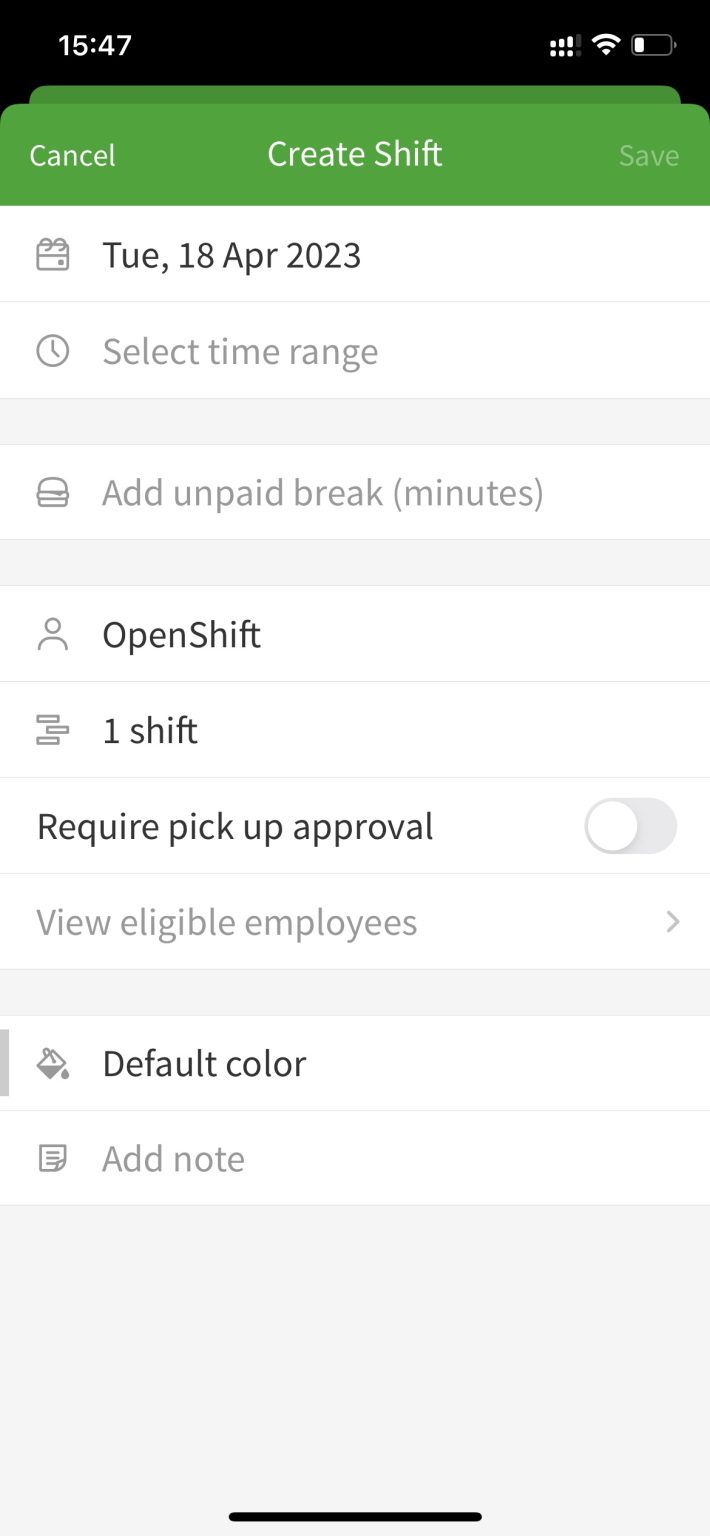Click the note icon beside Add note

(x=52, y=1158)
